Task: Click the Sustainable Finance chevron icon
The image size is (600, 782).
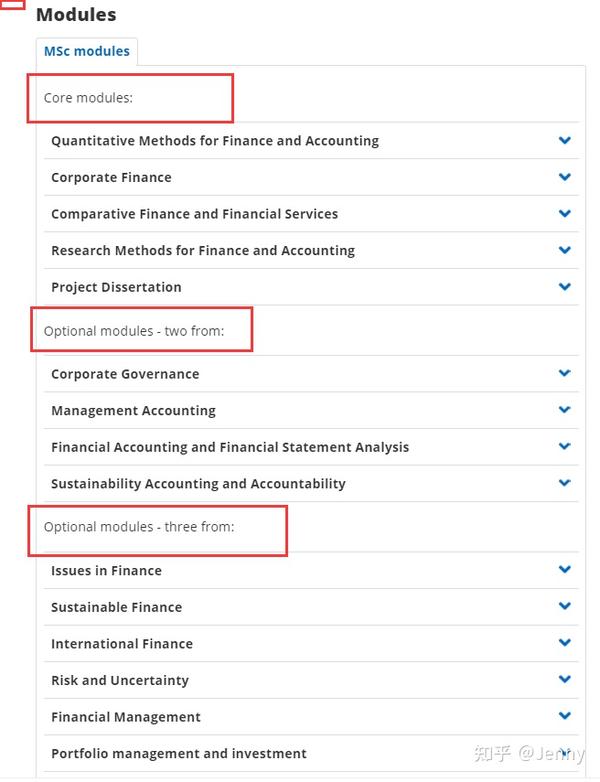Action: coord(565,606)
